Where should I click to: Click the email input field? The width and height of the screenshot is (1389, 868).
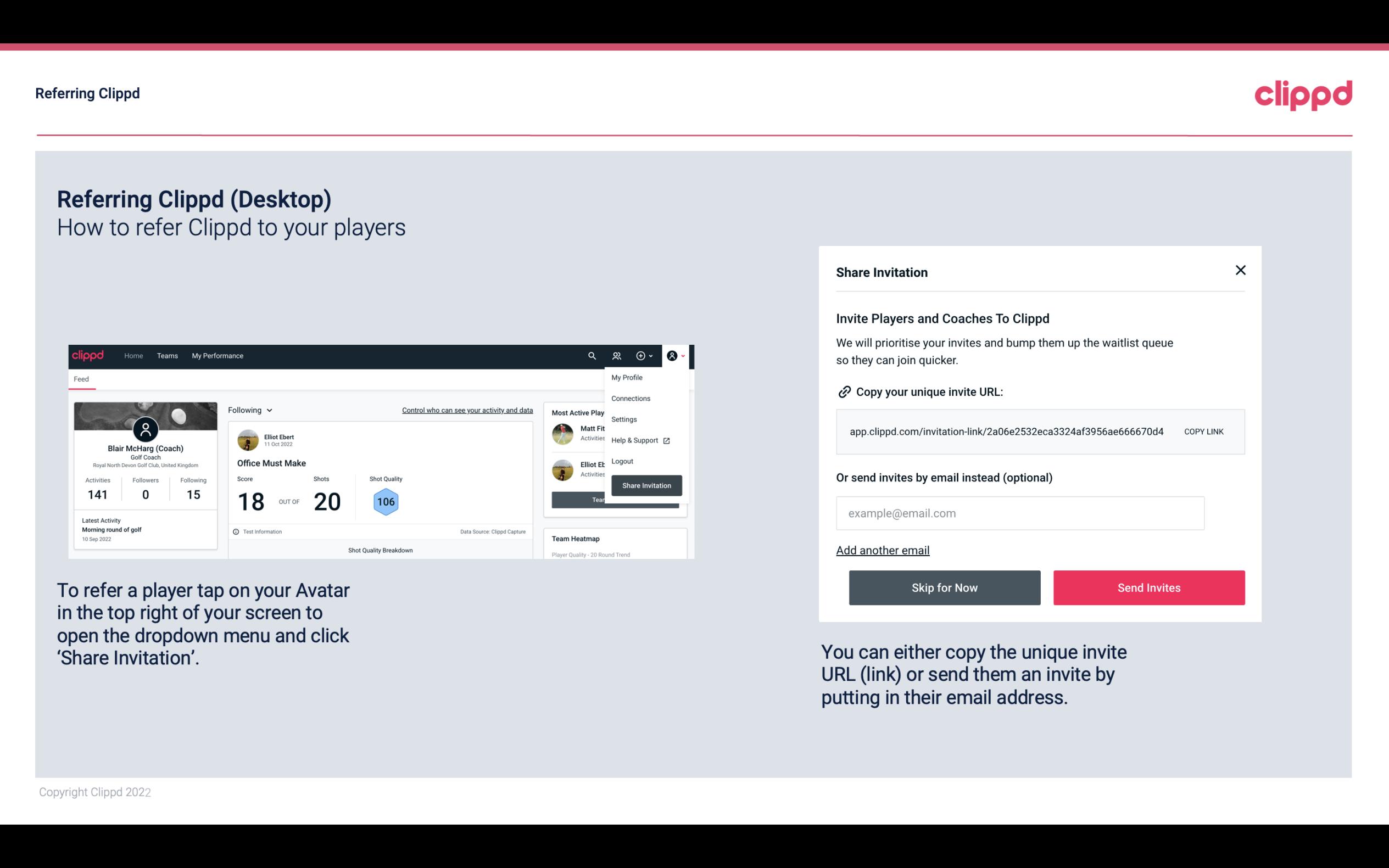[x=1019, y=513]
